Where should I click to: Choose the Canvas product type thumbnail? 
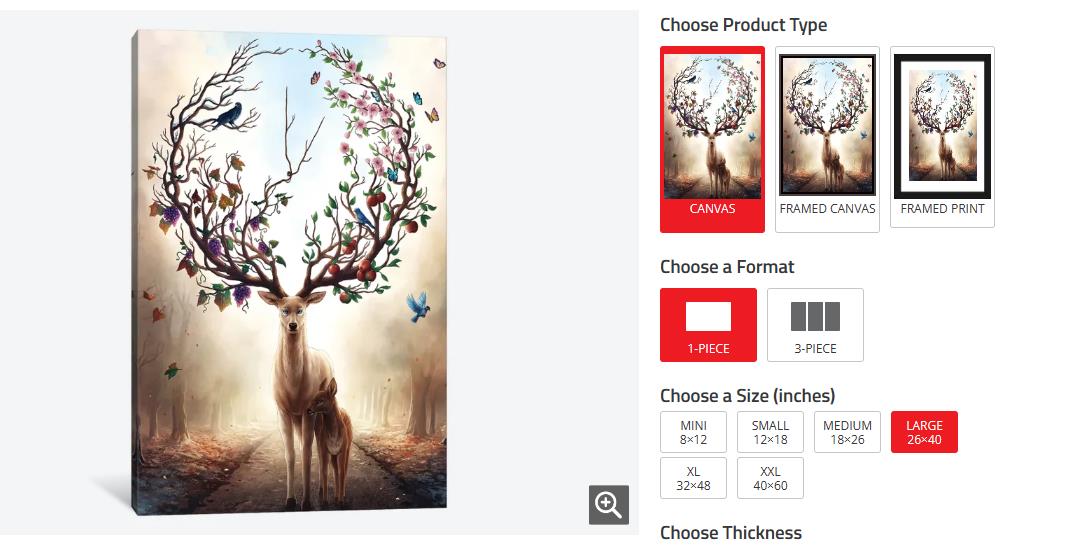pos(712,127)
